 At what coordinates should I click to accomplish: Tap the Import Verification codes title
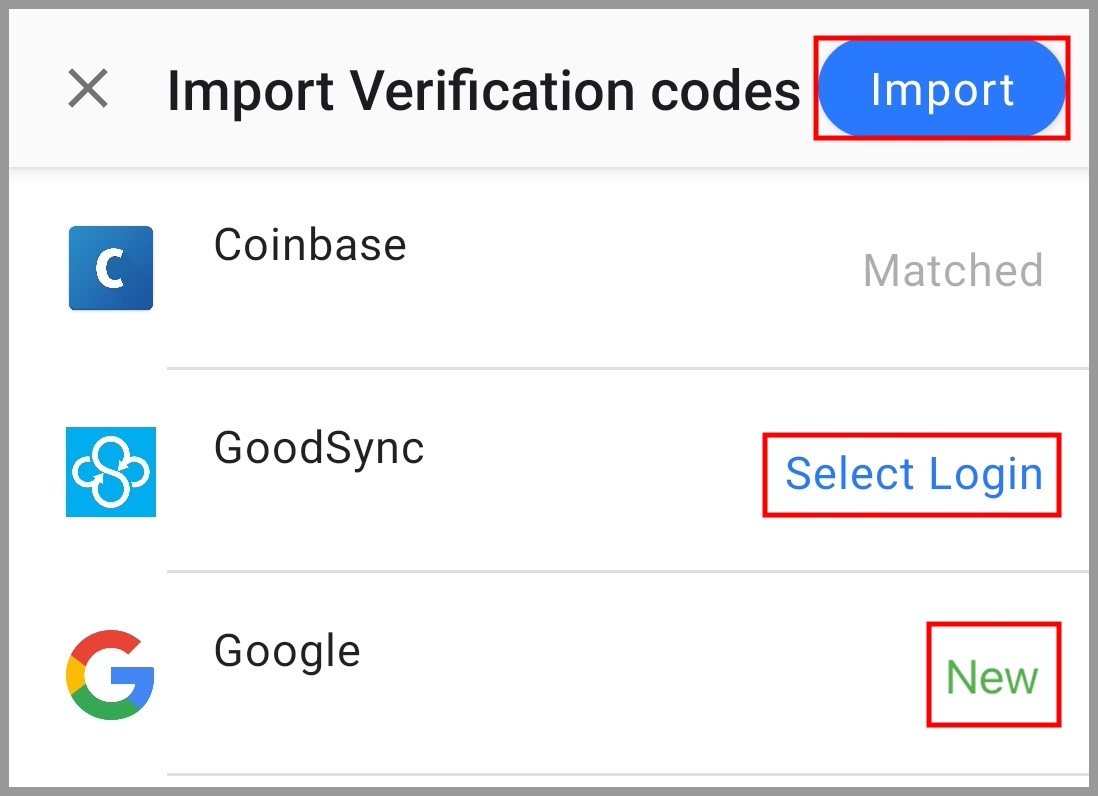click(x=485, y=90)
